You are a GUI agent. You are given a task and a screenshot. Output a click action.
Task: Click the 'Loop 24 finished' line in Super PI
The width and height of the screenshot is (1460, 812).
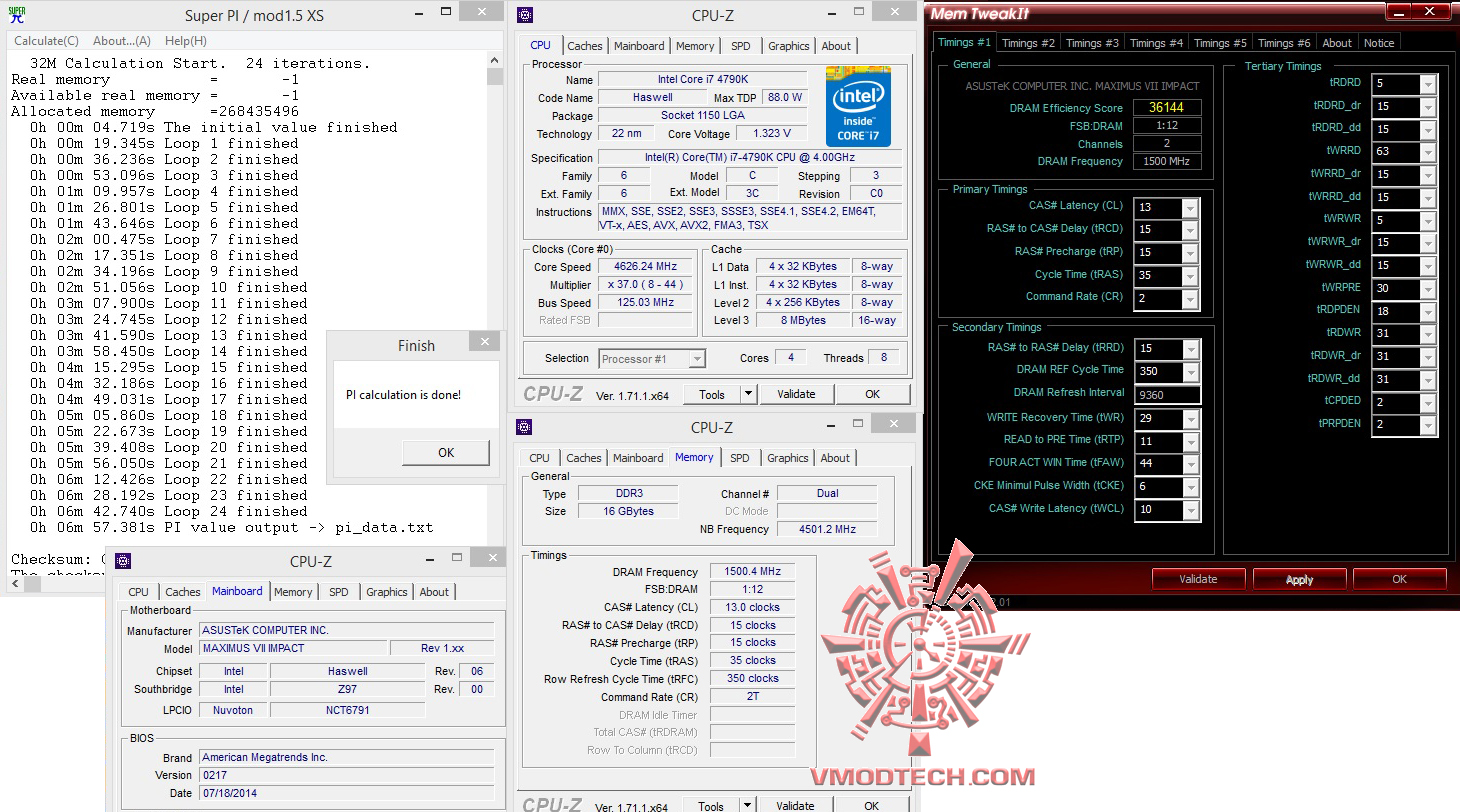(x=169, y=511)
